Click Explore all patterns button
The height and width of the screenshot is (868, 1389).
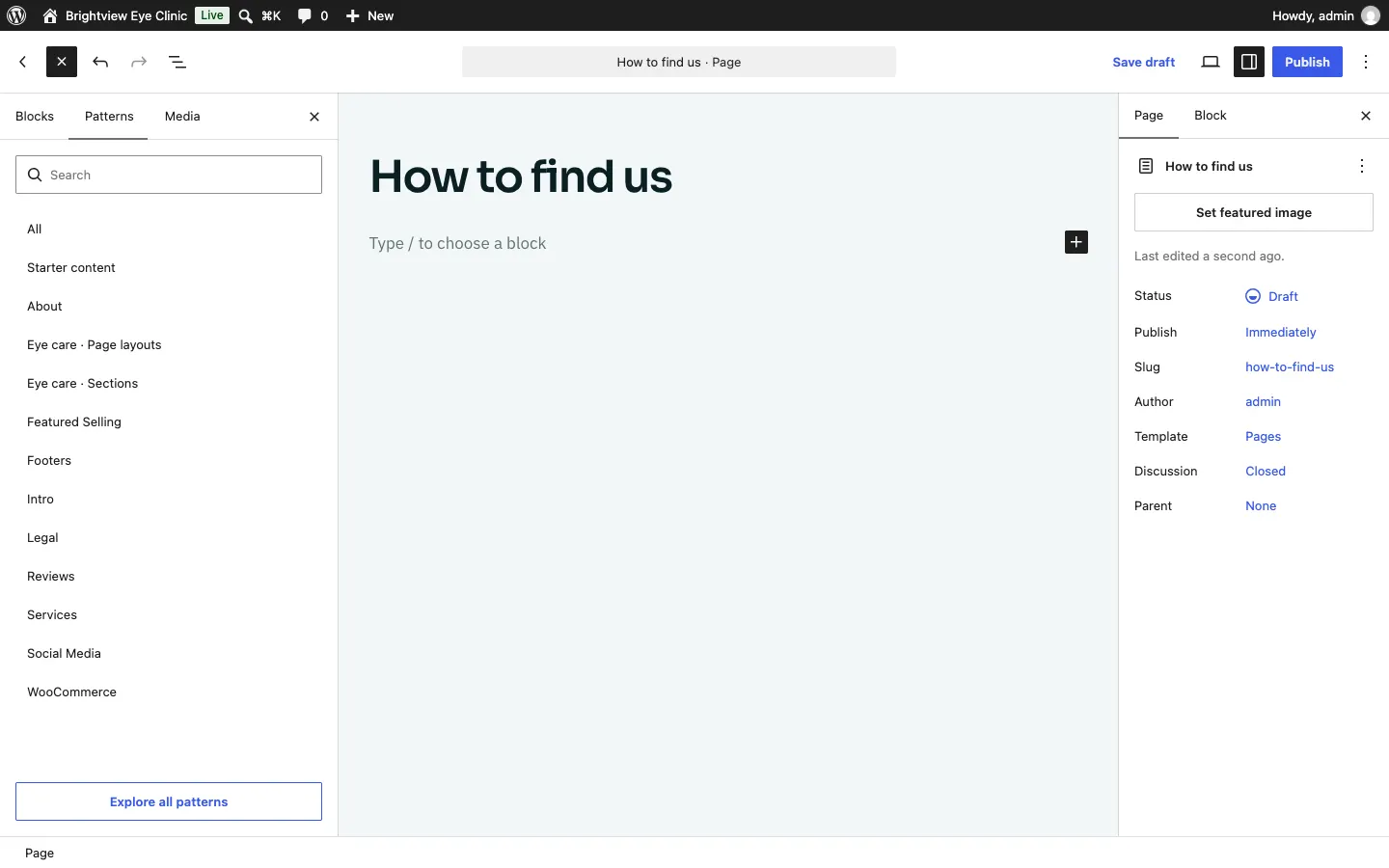[x=169, y=801]
